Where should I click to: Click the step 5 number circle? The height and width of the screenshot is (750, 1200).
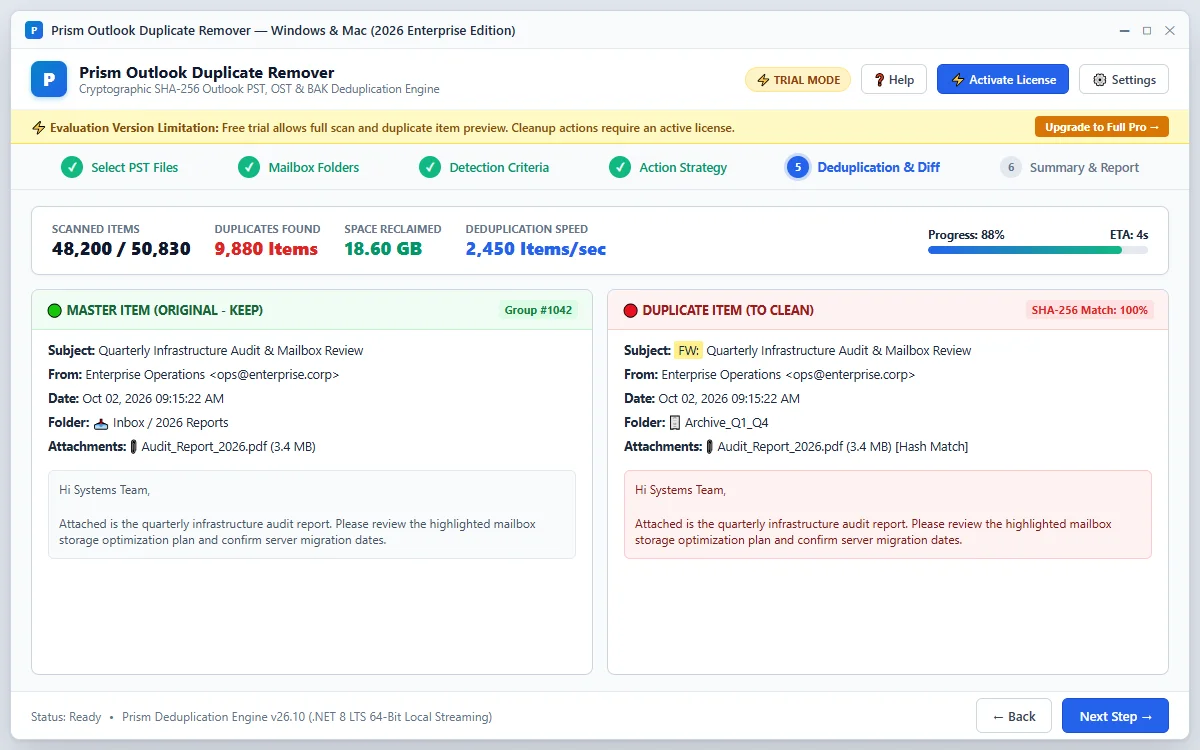click(797, 167)
